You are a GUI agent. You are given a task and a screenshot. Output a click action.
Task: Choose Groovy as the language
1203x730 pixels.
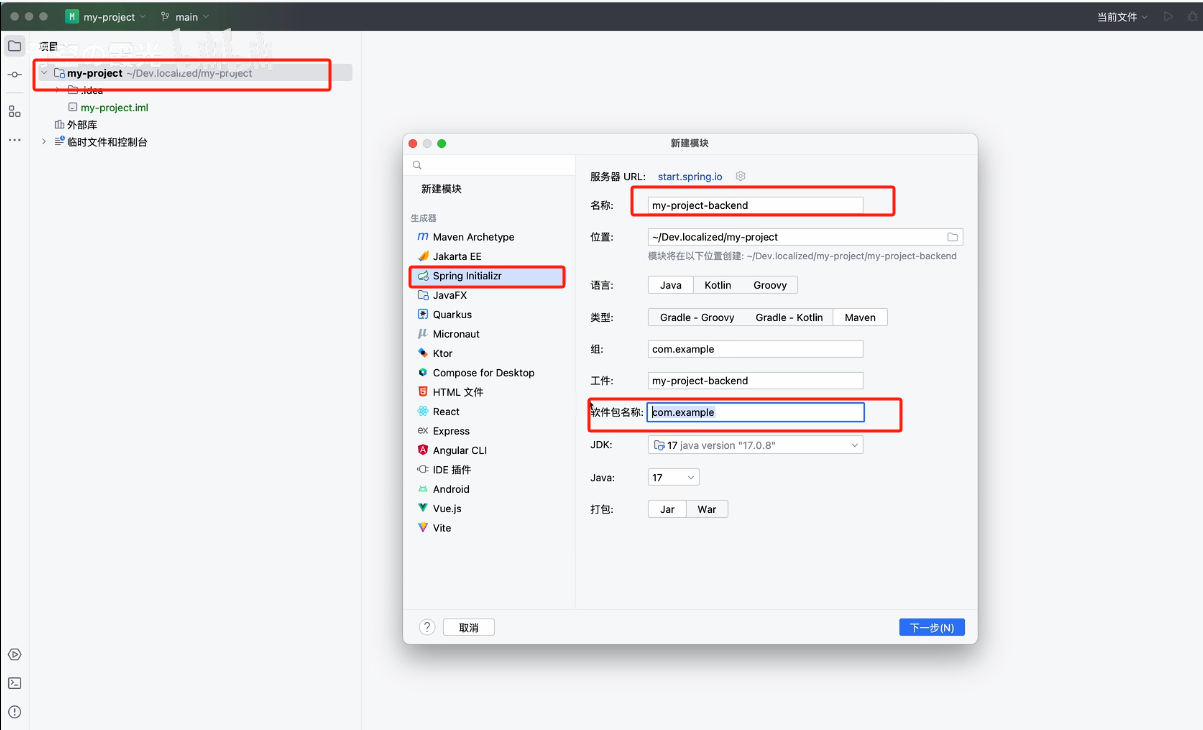click(x=770, y=285)
